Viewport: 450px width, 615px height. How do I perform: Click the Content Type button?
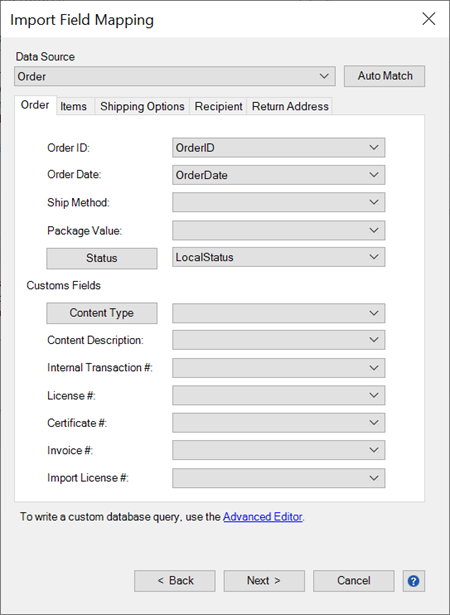click(x=102, y=313)
